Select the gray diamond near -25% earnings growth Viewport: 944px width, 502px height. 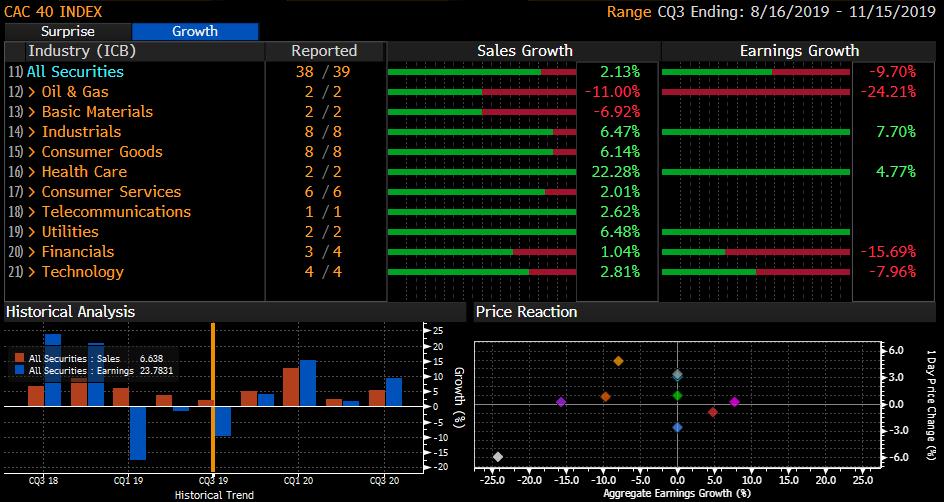coord(498,457)
